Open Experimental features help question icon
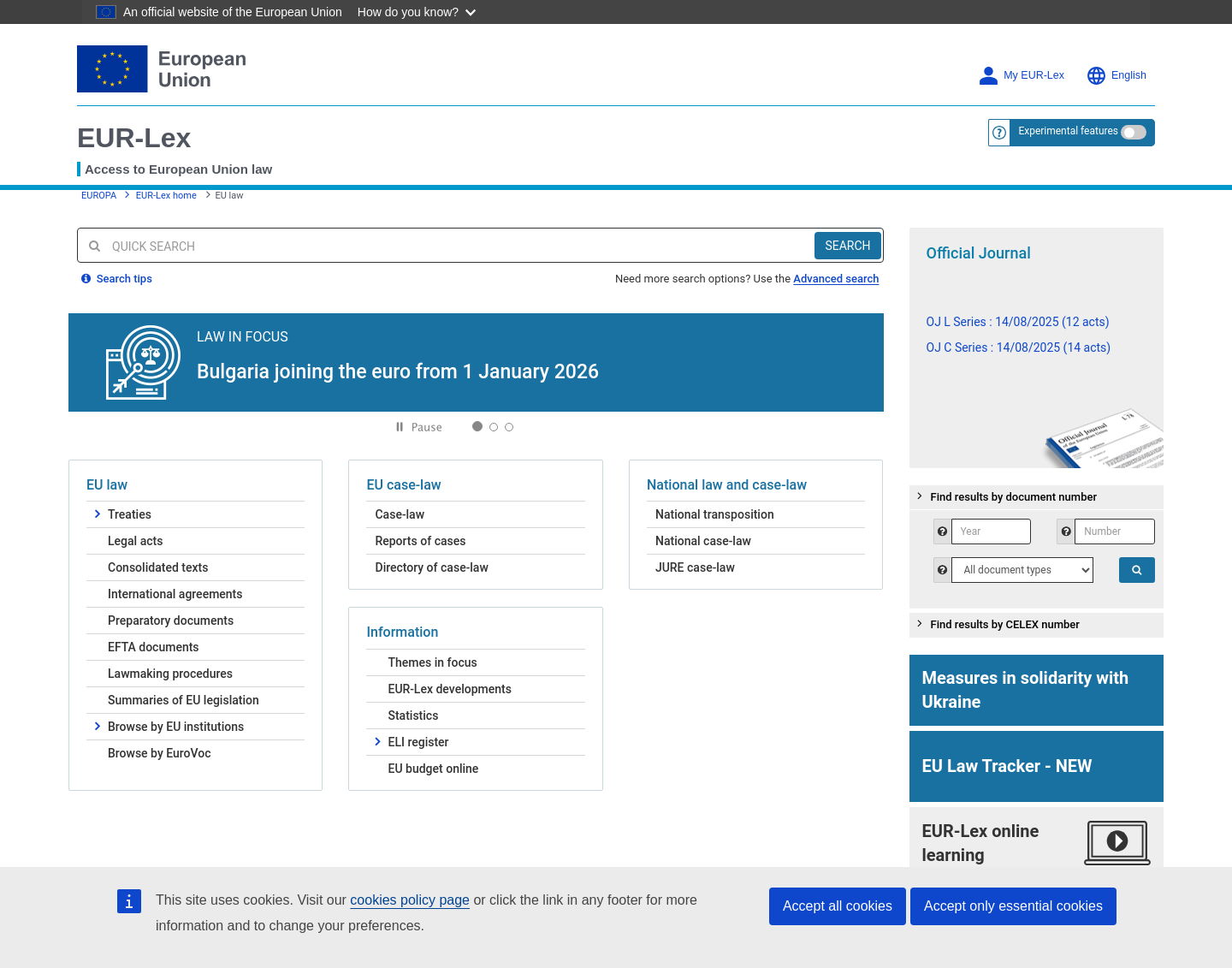Viewport: 1232px width, 968px height. pos(999,133)
